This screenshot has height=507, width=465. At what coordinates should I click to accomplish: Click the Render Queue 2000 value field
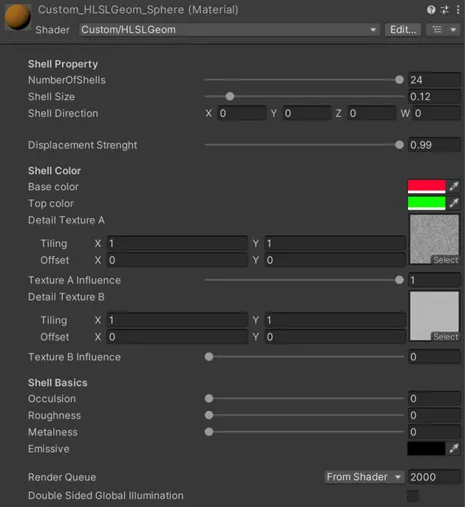click(434, 477)
